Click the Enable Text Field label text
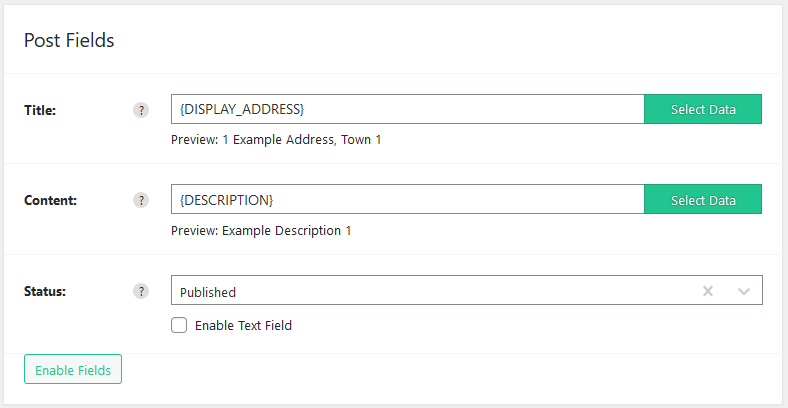Viewport: 788px width, 408px height. [x=243, y=326]
